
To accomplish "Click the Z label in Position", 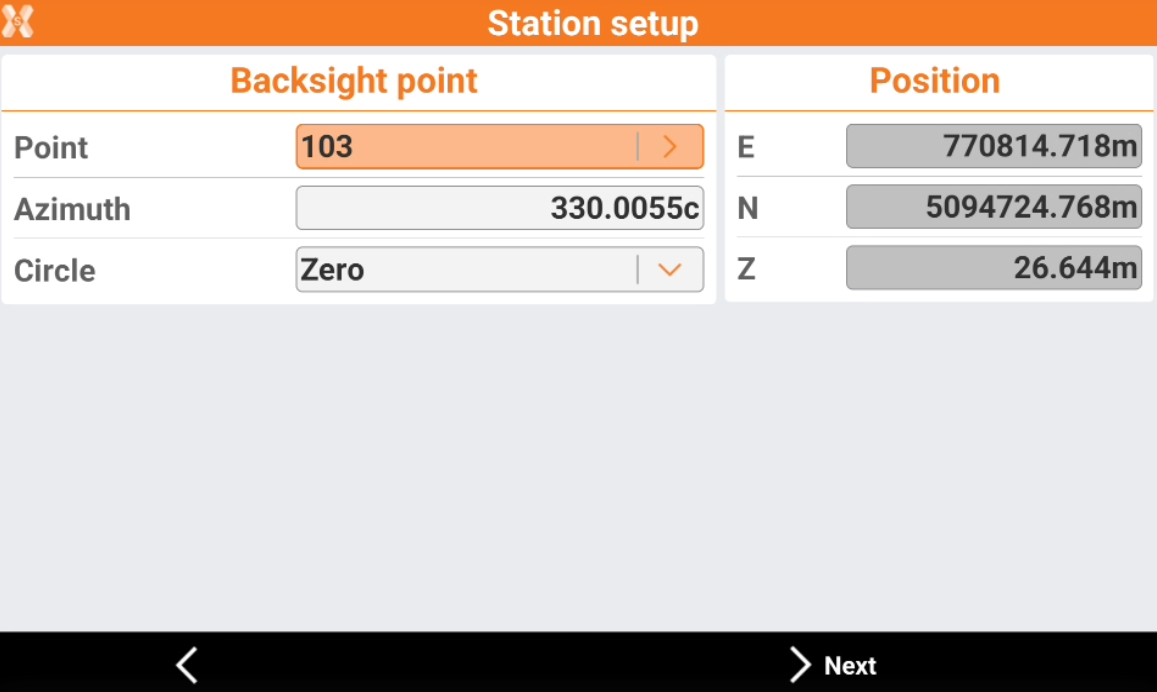I will pyautogui.click(x=745, y=269).
